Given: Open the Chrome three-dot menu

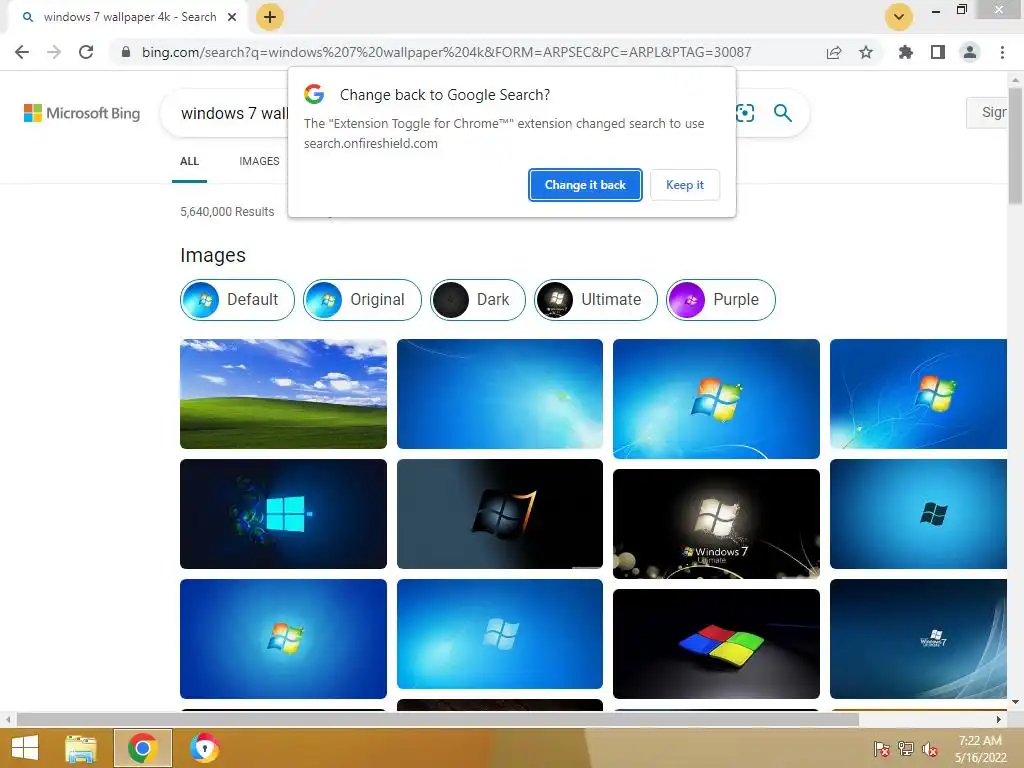Looking at the screenshot, I should click(x=1002, y=52).
